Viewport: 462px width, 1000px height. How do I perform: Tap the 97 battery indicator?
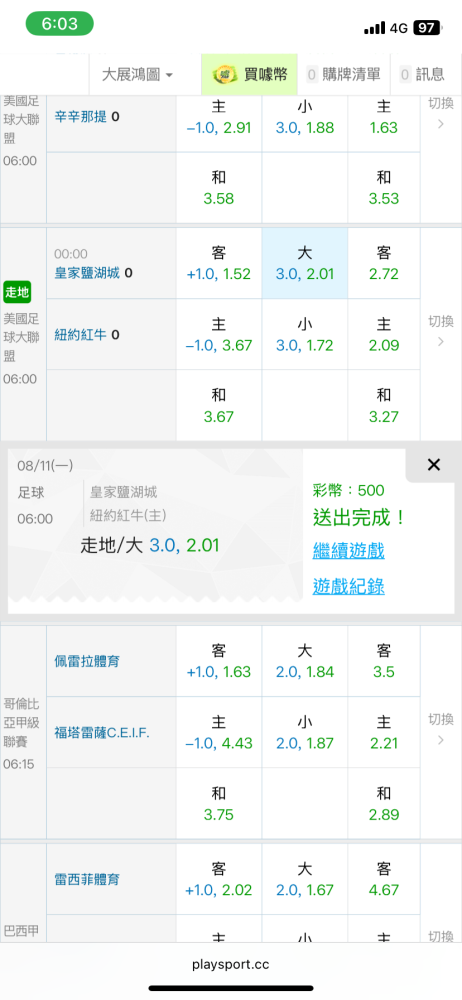coord(427,28)
